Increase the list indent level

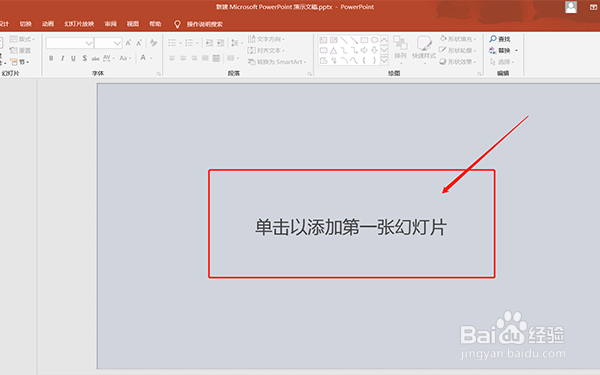click(220, 43)
